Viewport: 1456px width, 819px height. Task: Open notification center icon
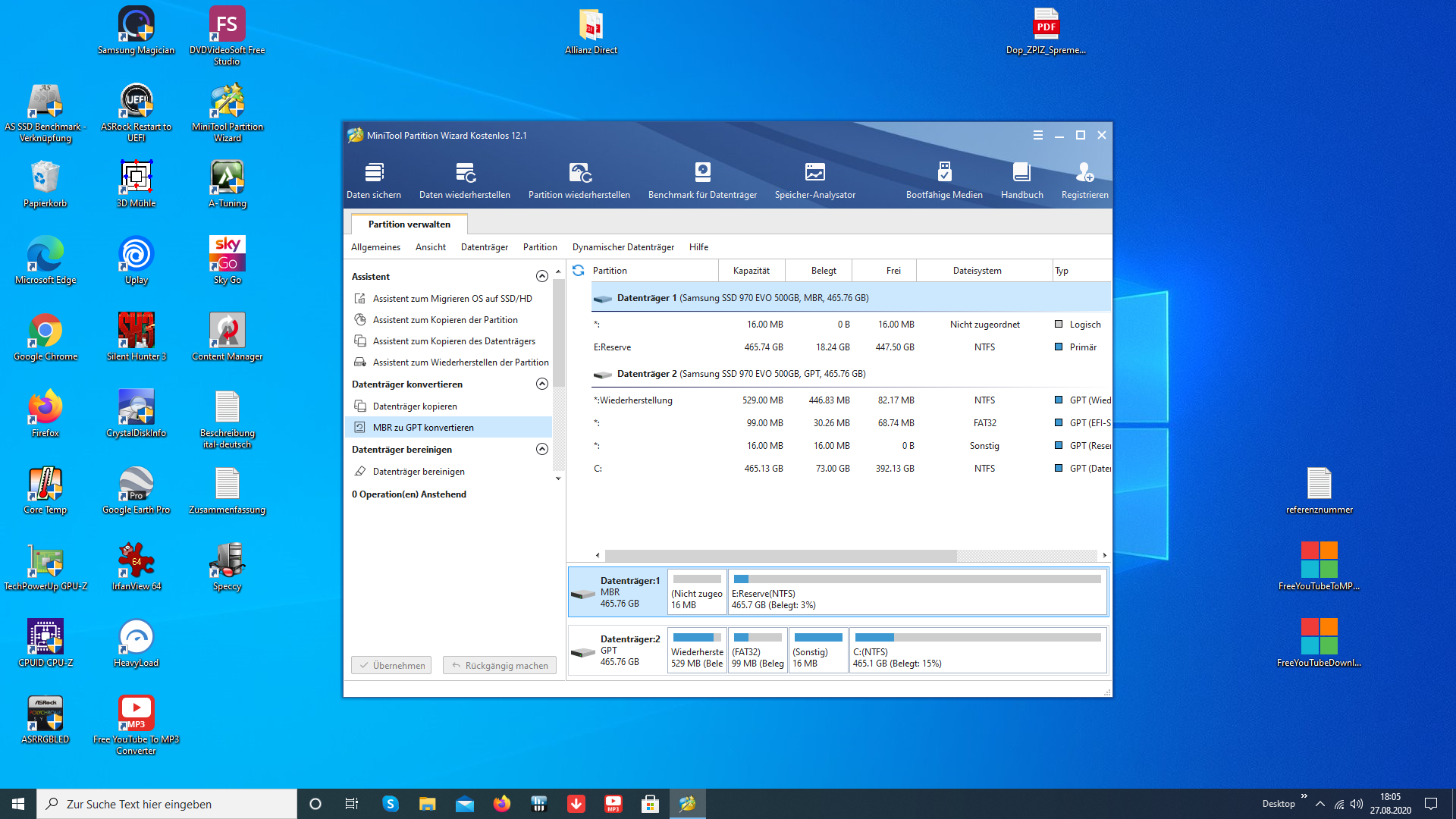tap(1431, 804)
